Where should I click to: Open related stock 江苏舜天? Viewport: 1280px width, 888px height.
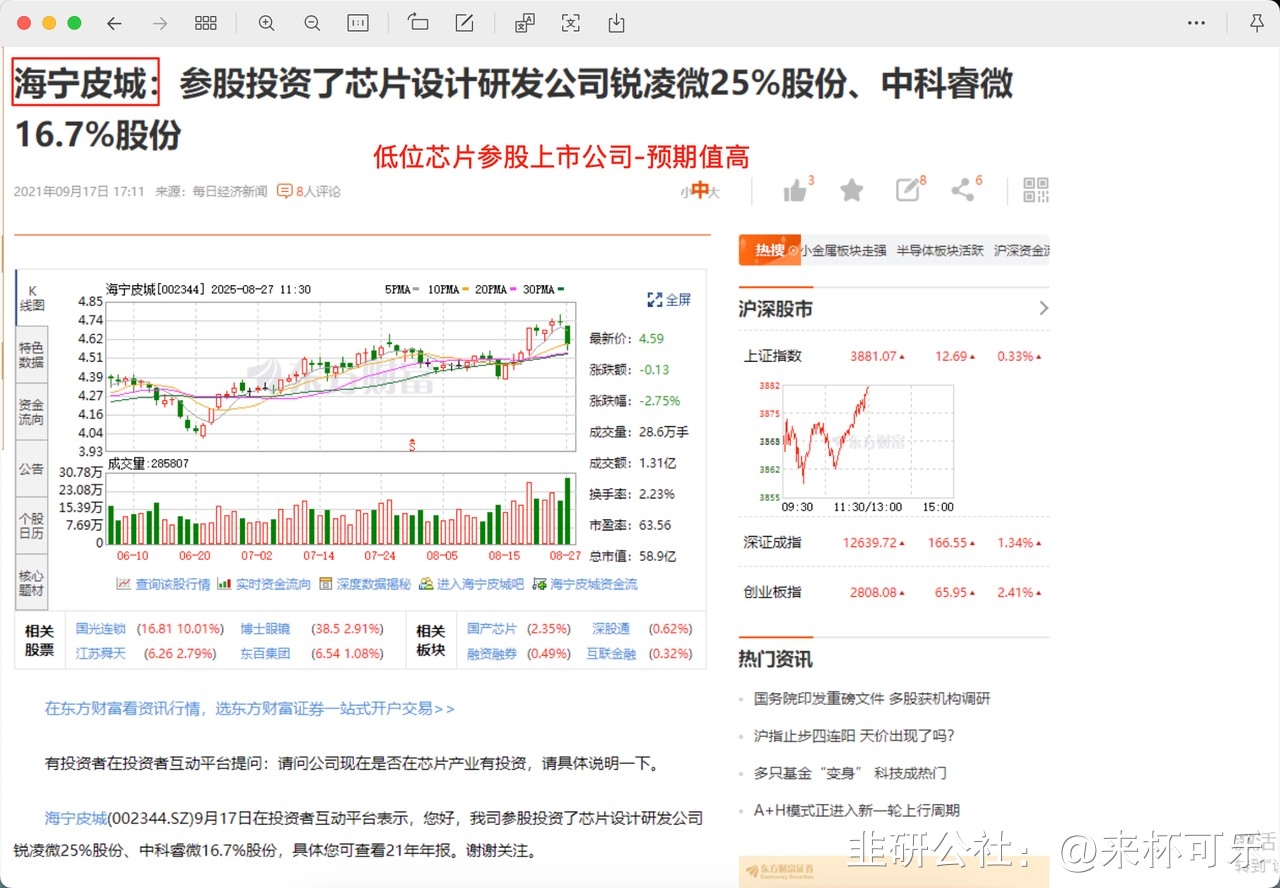pyautogui.click(x=101, y=654)
